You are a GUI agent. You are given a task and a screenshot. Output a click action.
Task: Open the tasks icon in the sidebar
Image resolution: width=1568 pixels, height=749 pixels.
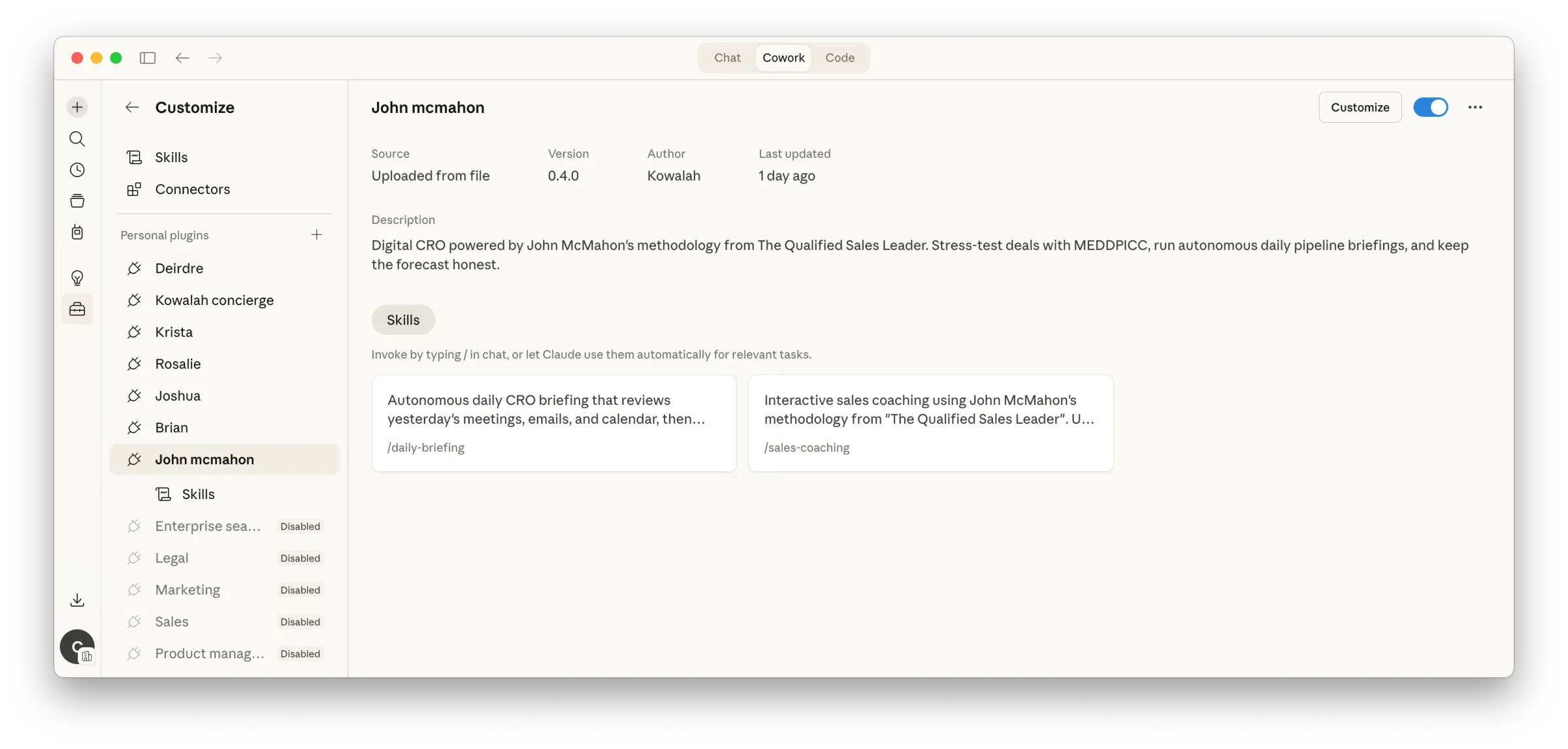(x=77, y=232)
